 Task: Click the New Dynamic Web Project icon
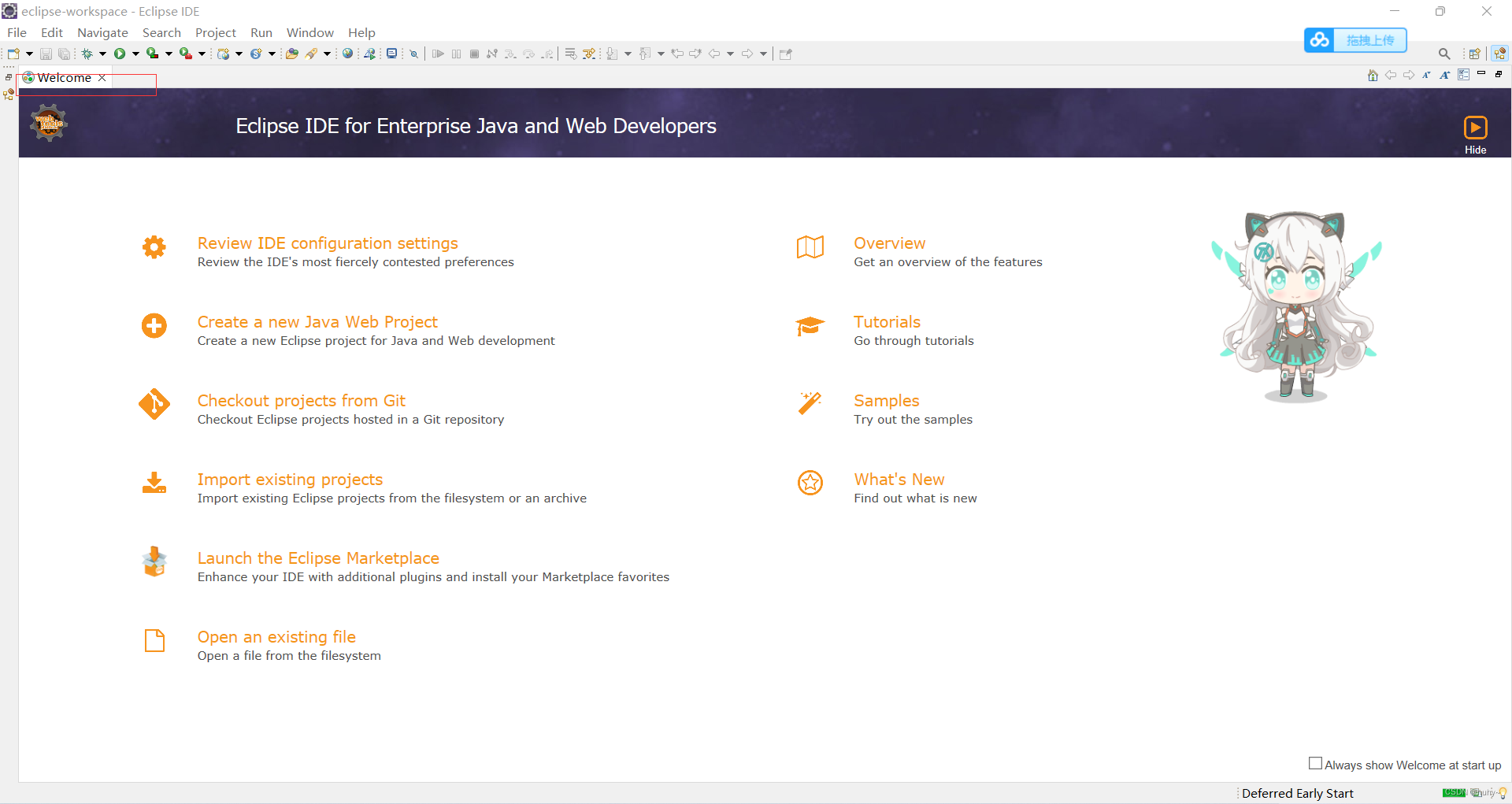[223, 54]
